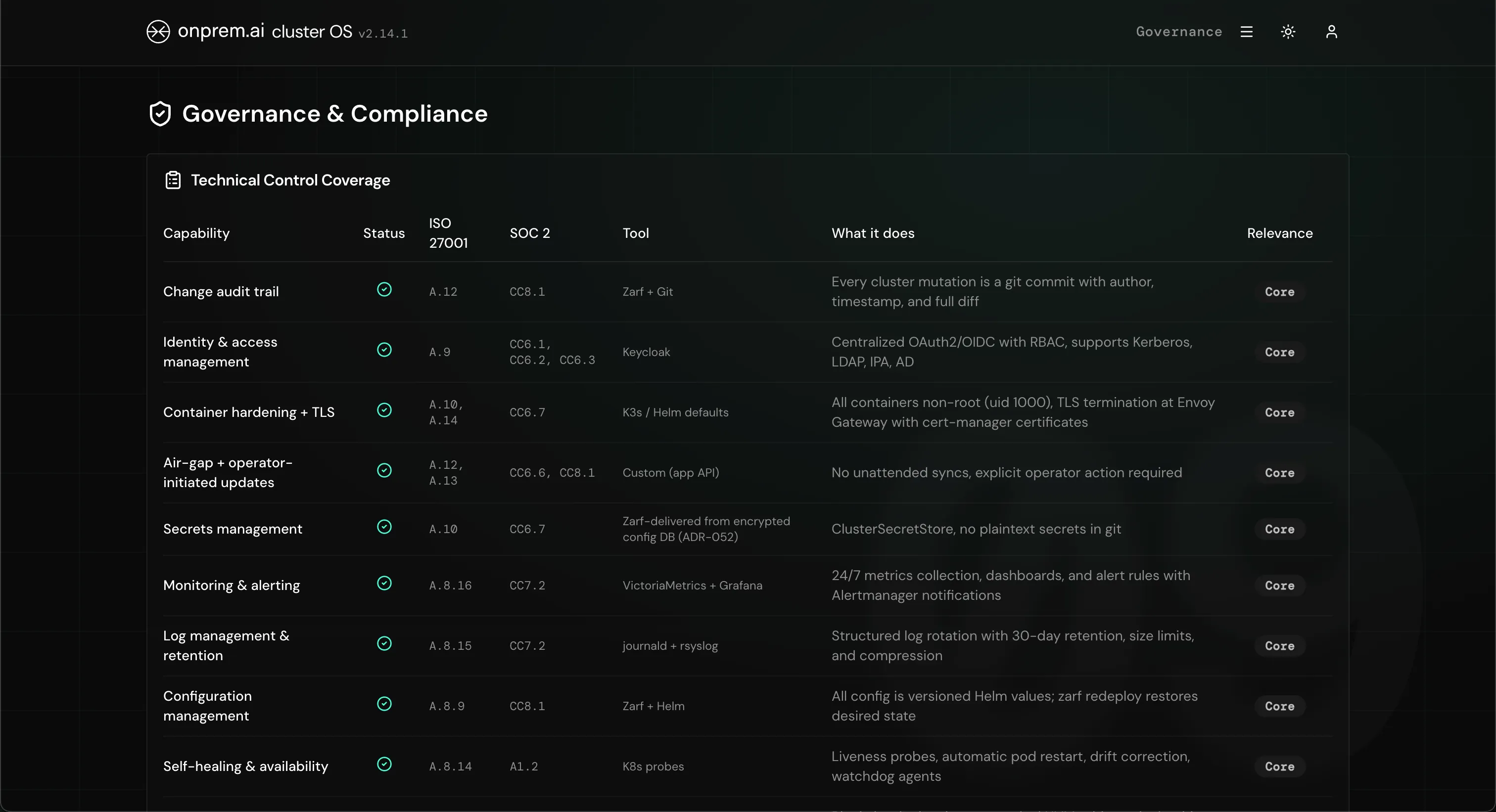Click the Relevance column header
1496x812 pixels.
point(1280,233)
